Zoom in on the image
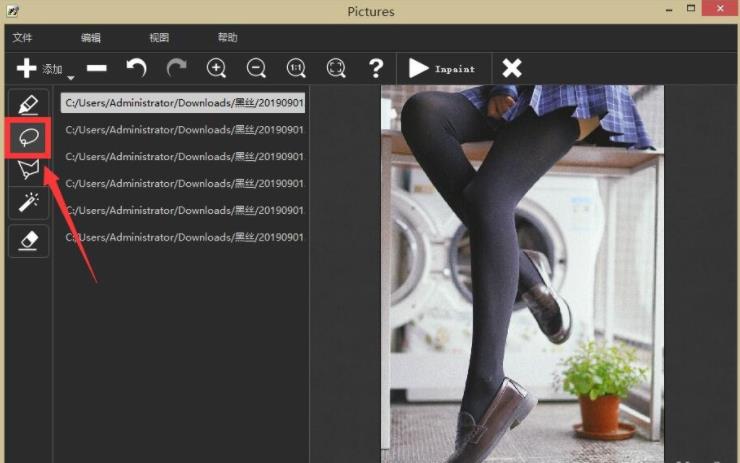The image size is (740, 463). (216, 68)
